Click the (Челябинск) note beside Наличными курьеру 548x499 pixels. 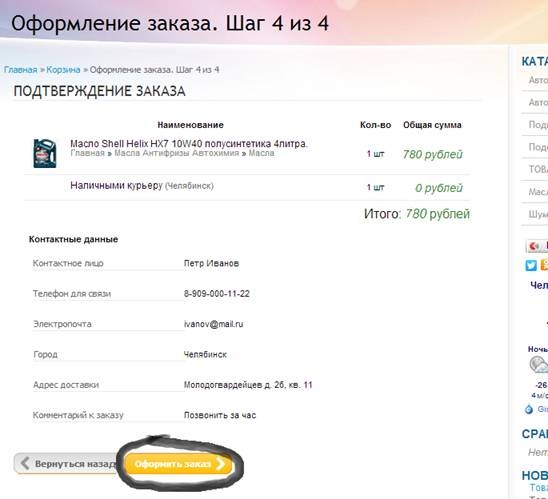(x=189, y=186)
